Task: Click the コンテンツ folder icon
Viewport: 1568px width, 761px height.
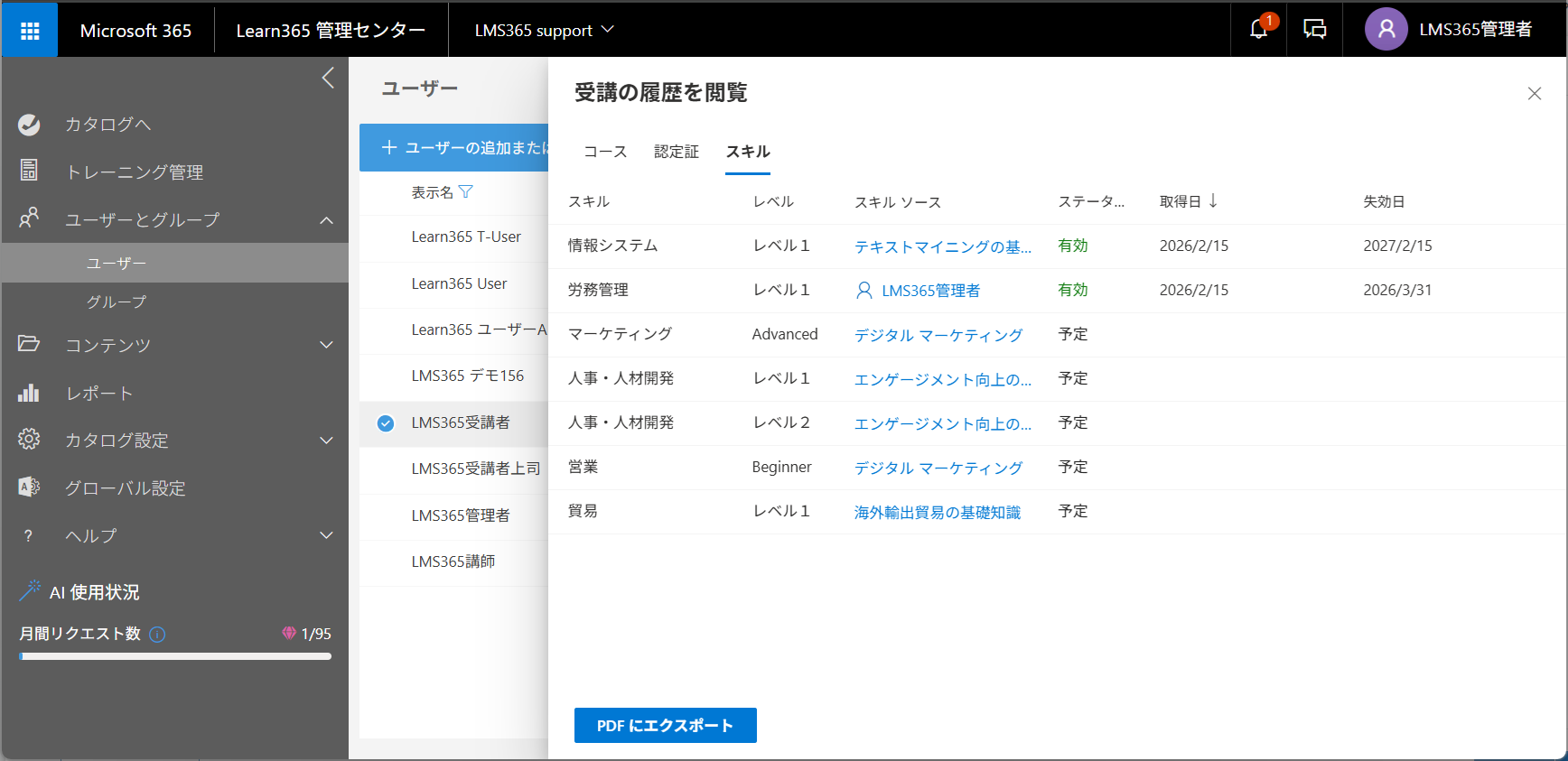Action: [29, 344]
